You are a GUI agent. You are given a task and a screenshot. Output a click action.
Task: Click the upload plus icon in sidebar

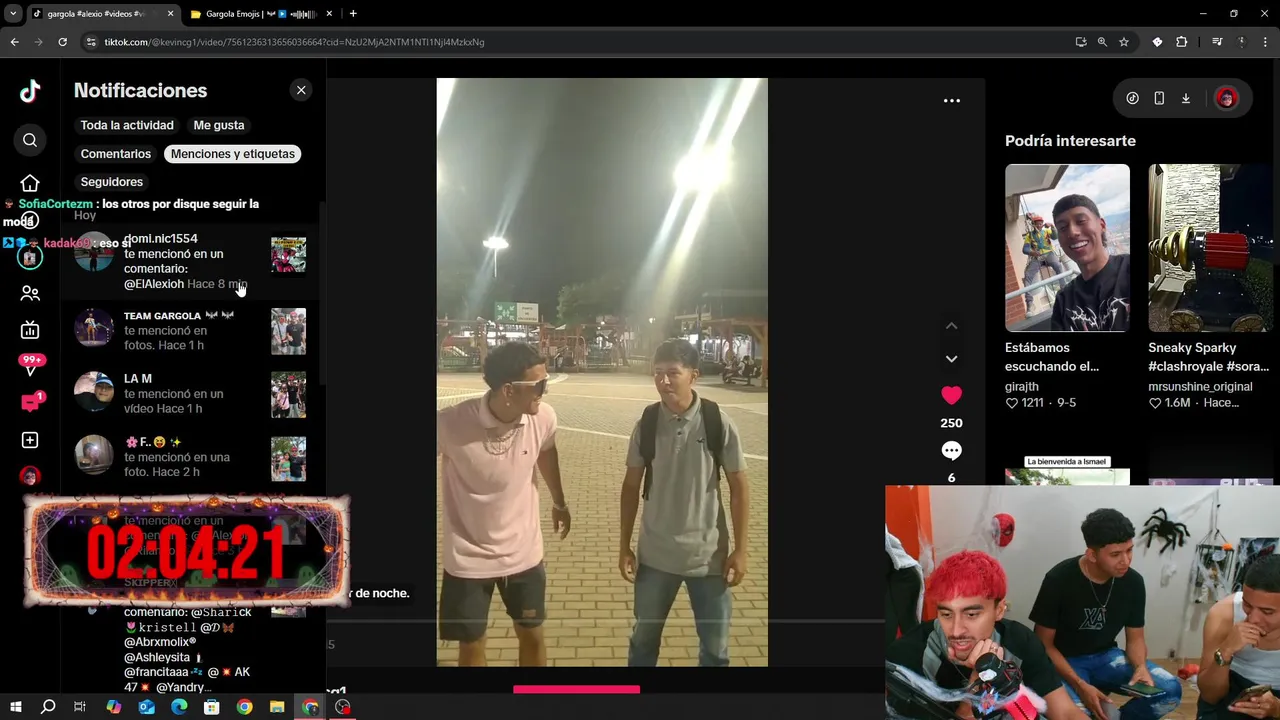click(x=30, y=440)
